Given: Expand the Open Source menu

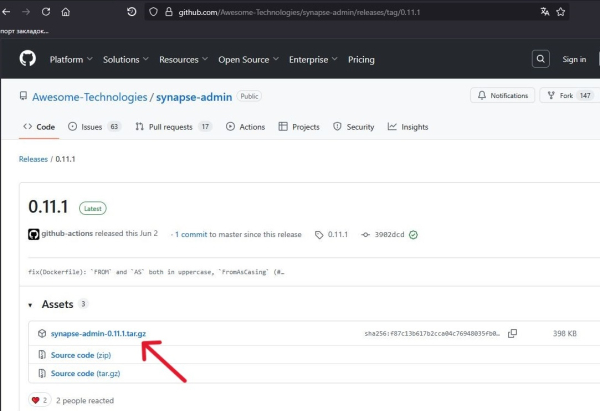Looking at the screenshot, I should [248, 60].
